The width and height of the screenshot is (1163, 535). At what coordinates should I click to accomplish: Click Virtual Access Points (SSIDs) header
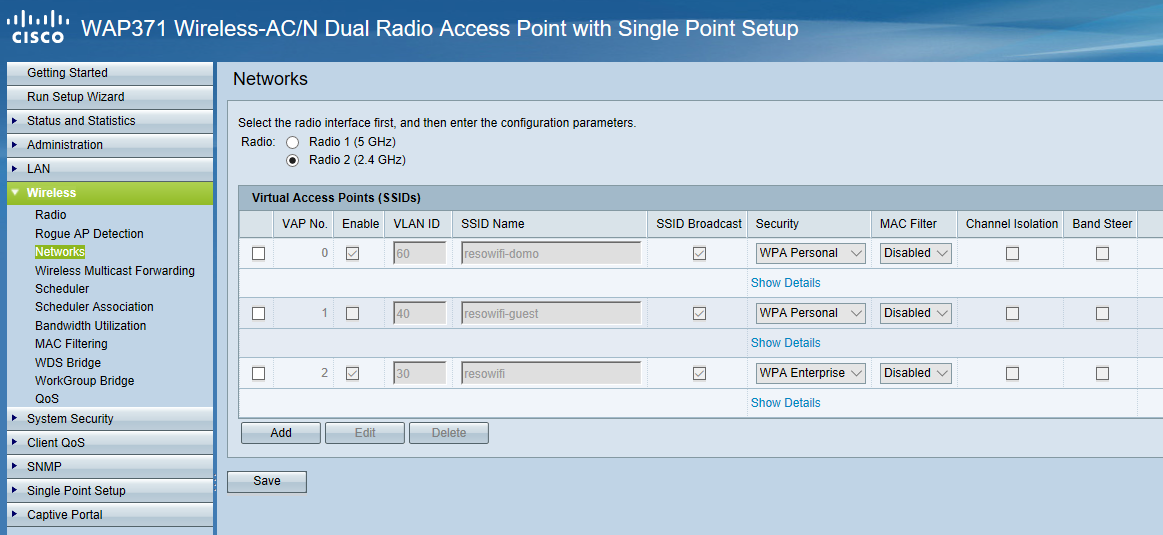coord(336,198)
